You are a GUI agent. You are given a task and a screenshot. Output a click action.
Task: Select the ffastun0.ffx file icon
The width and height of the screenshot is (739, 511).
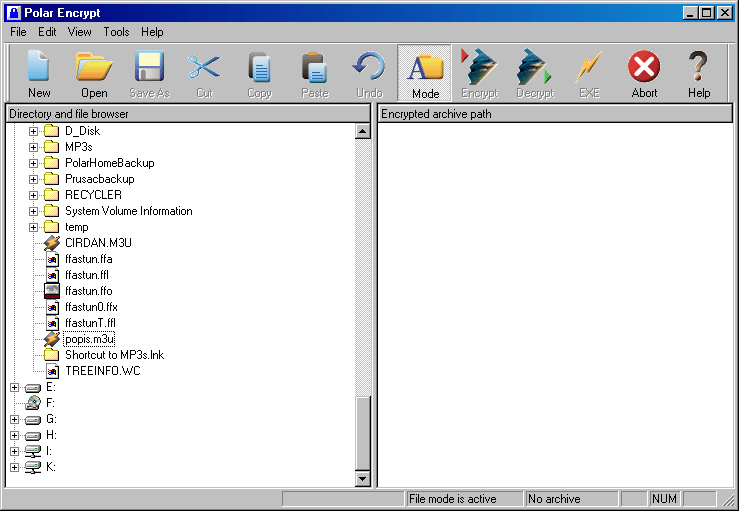point(52,307)
